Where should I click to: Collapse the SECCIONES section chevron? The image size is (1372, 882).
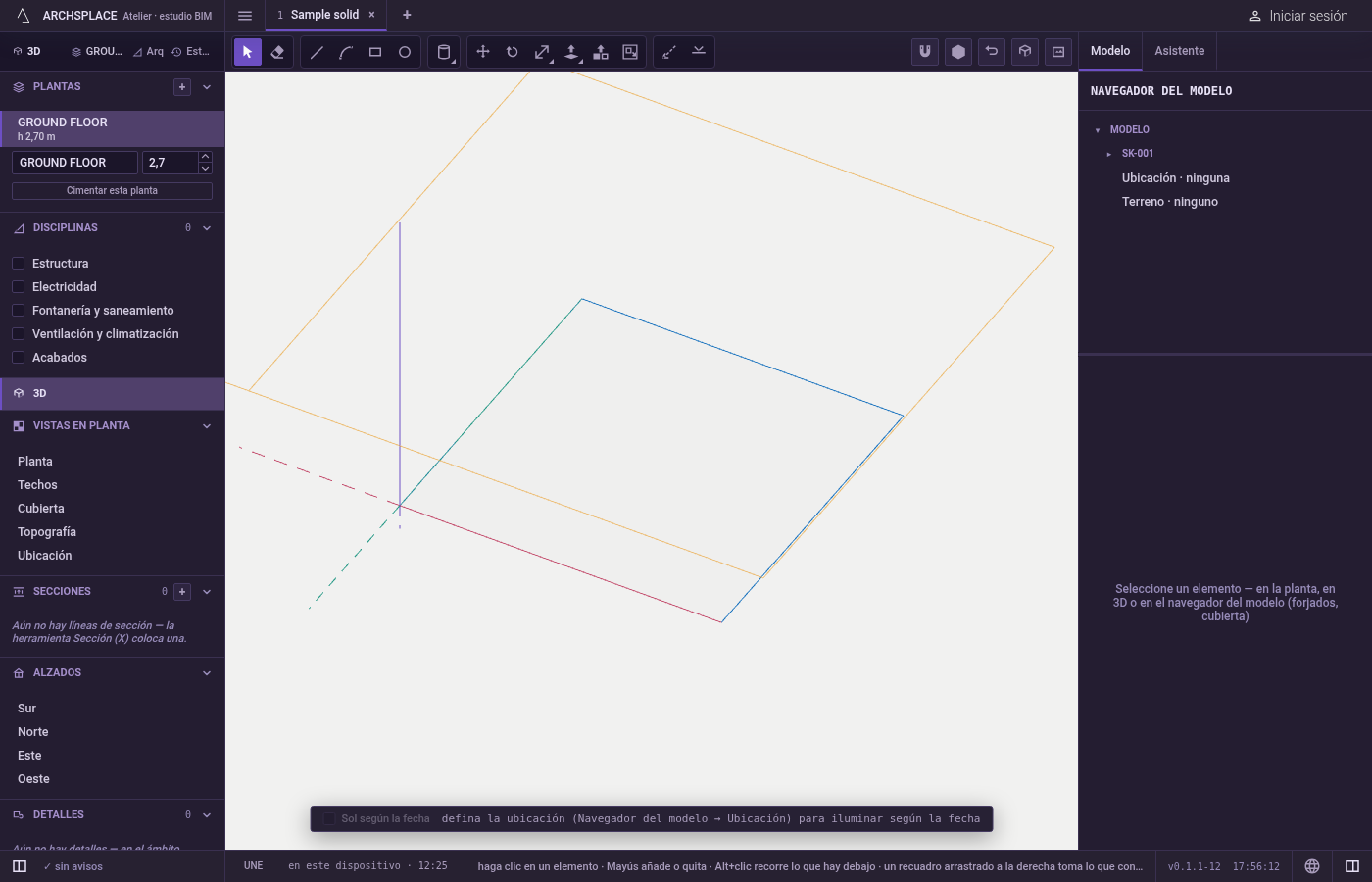(x=207, y=592)
